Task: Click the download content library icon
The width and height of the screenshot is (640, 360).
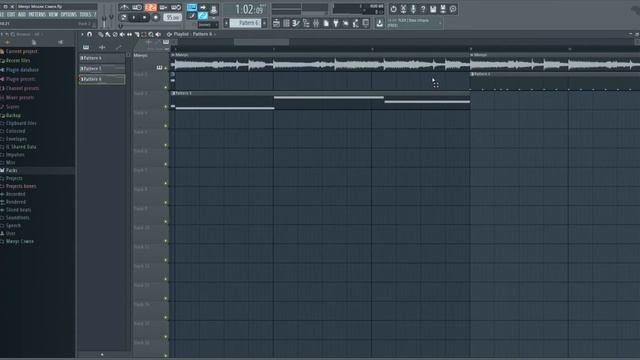Action: (x=380, y=23)
